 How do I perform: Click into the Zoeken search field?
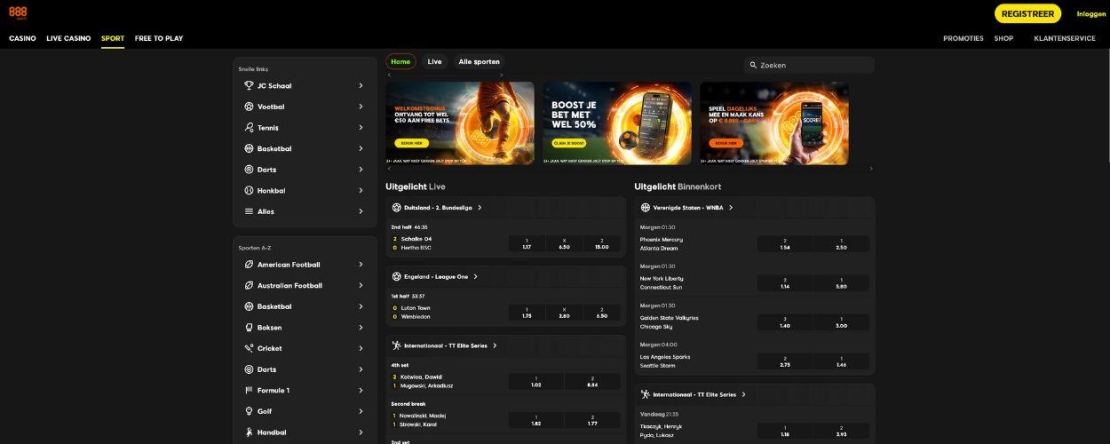coord(809,65)
